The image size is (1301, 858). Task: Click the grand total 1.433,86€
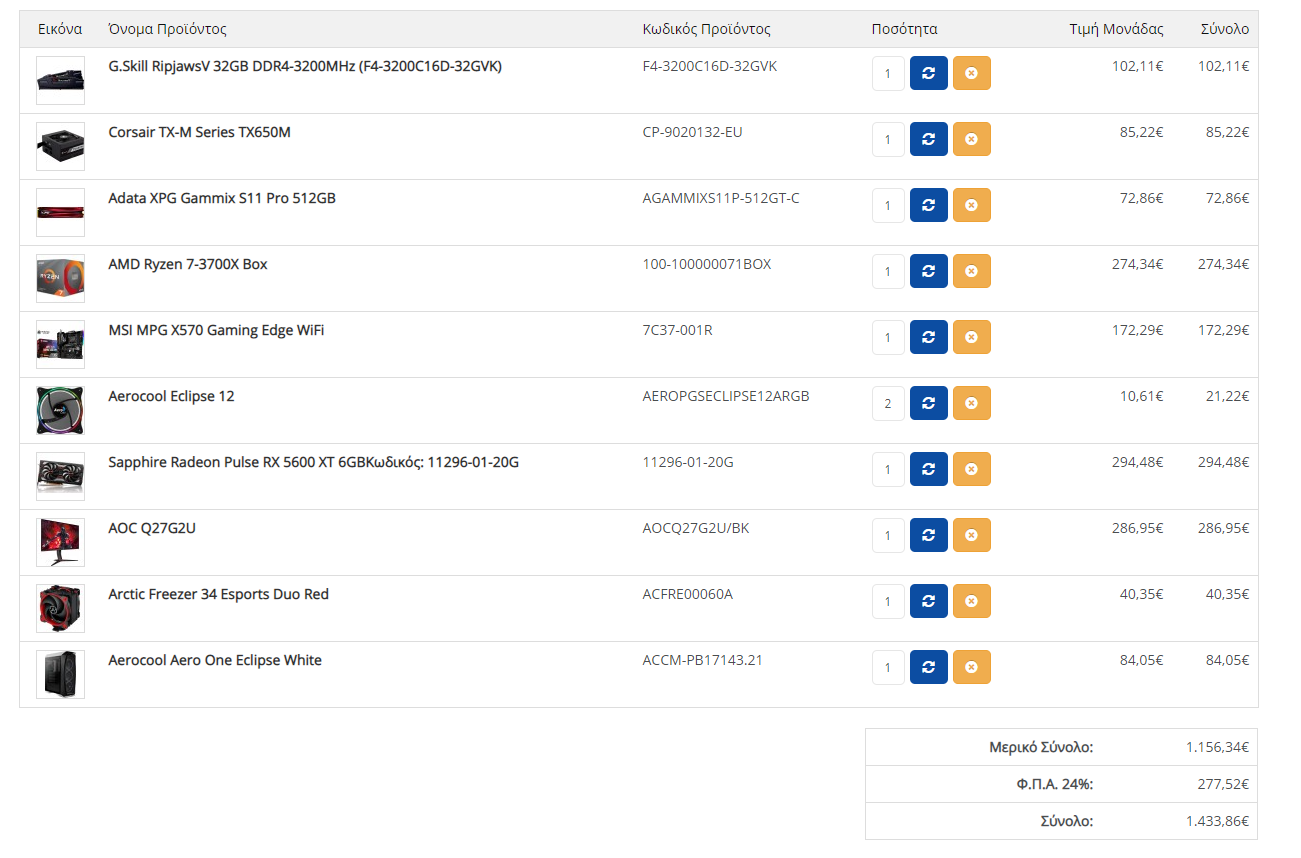coord(1217,821)
